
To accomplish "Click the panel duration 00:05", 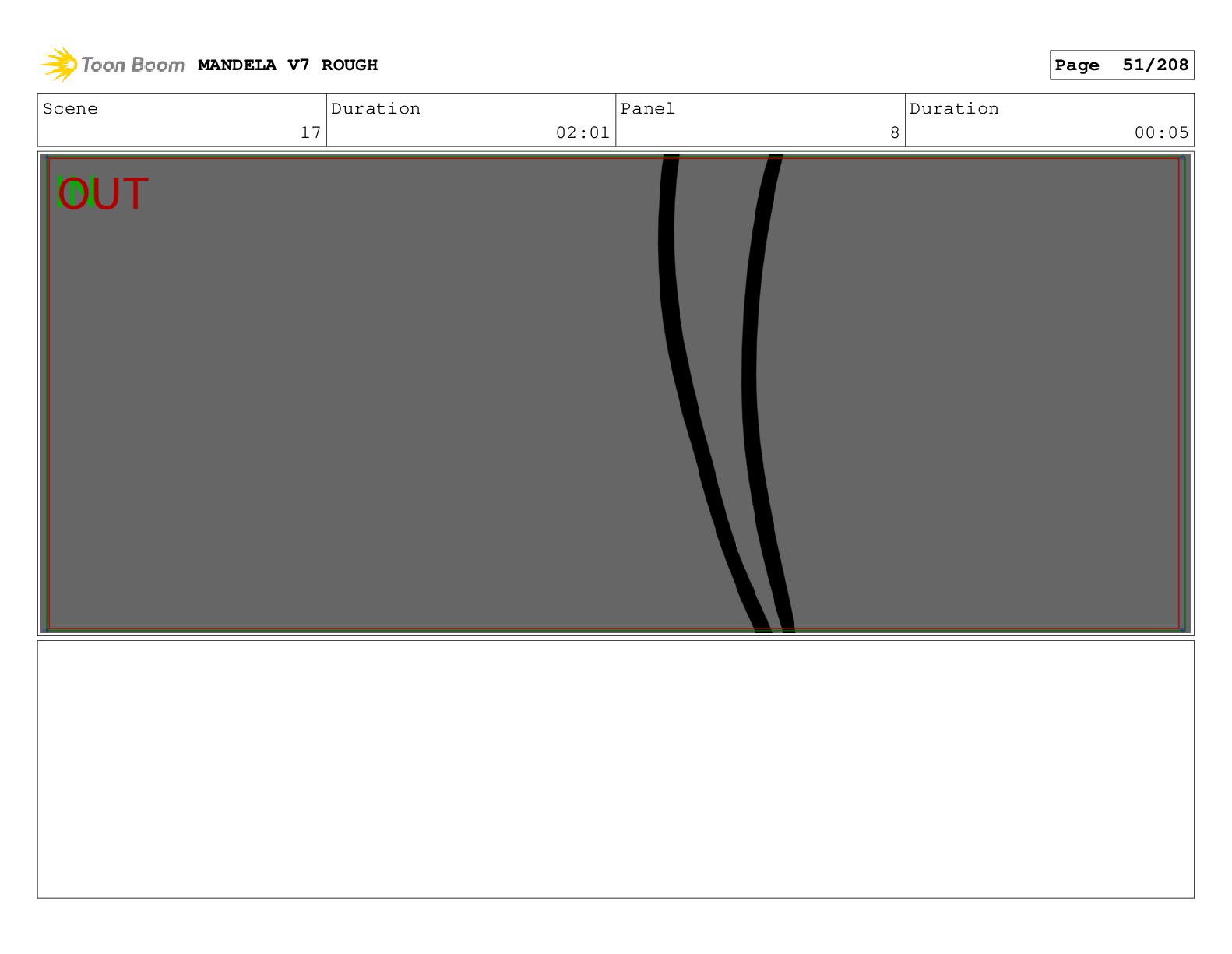I will pos(1161,132).
